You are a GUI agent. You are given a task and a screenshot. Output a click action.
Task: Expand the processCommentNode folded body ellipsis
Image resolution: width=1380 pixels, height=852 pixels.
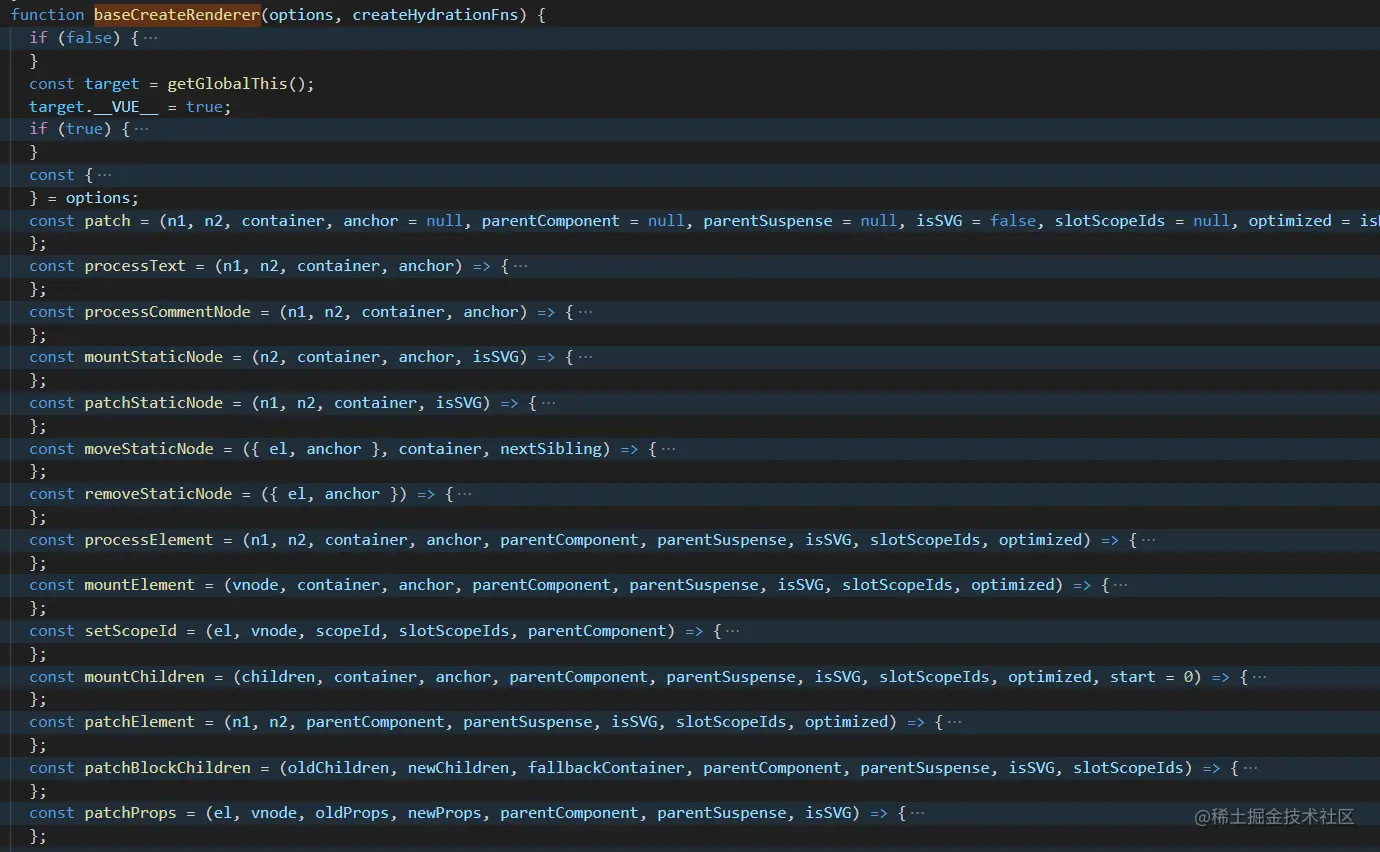(x=585, y=312)
